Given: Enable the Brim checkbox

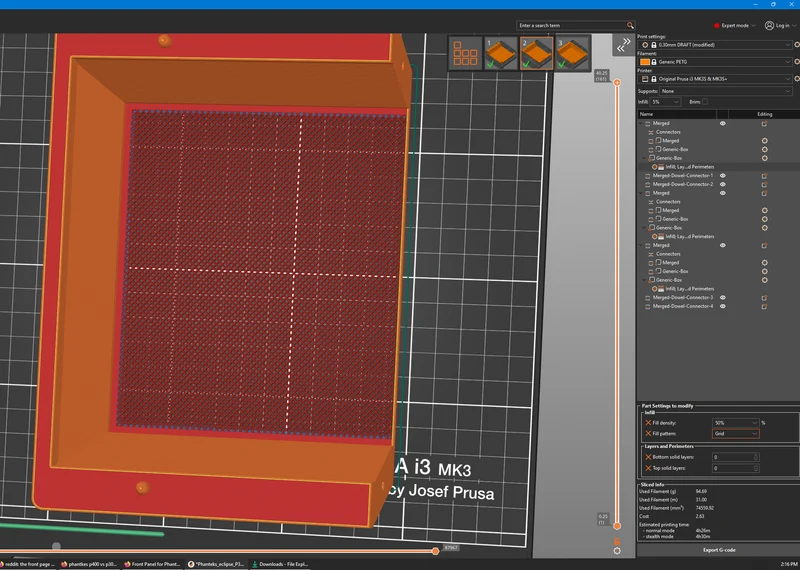Looking at the screenshot, I should click(x=705, y=102).
